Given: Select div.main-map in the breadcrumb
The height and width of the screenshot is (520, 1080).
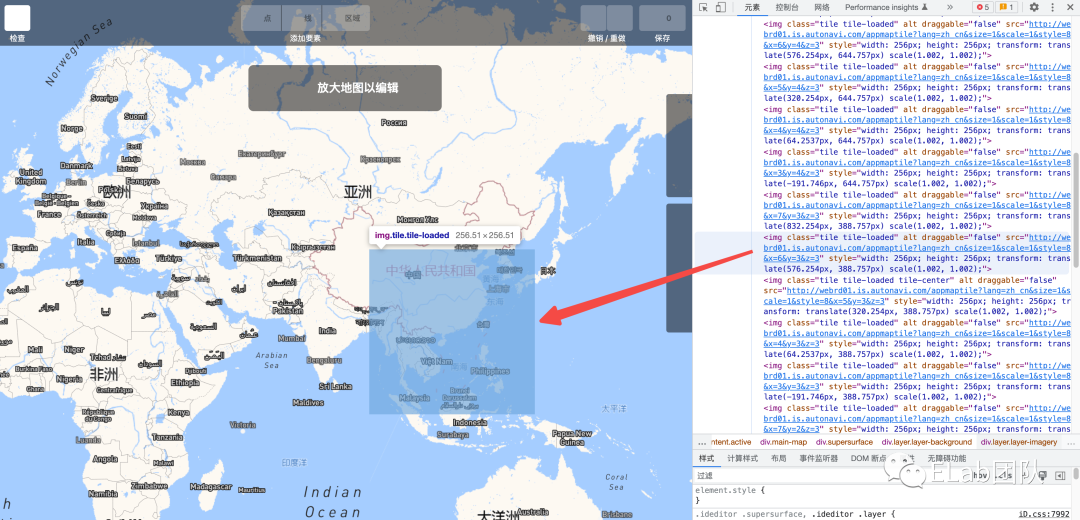Looking at the screenshot, I should tap(783, 442).
